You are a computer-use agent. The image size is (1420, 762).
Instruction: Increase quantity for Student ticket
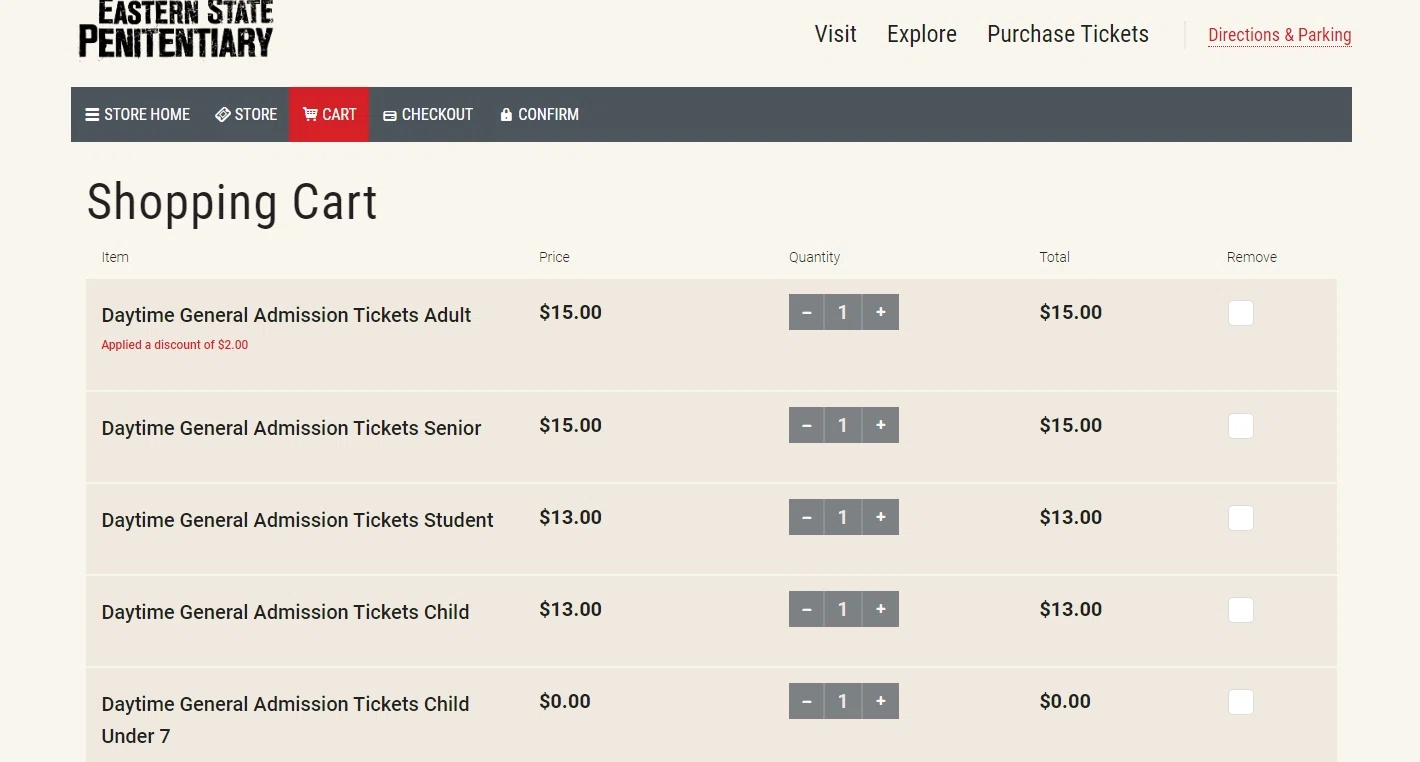881,517
